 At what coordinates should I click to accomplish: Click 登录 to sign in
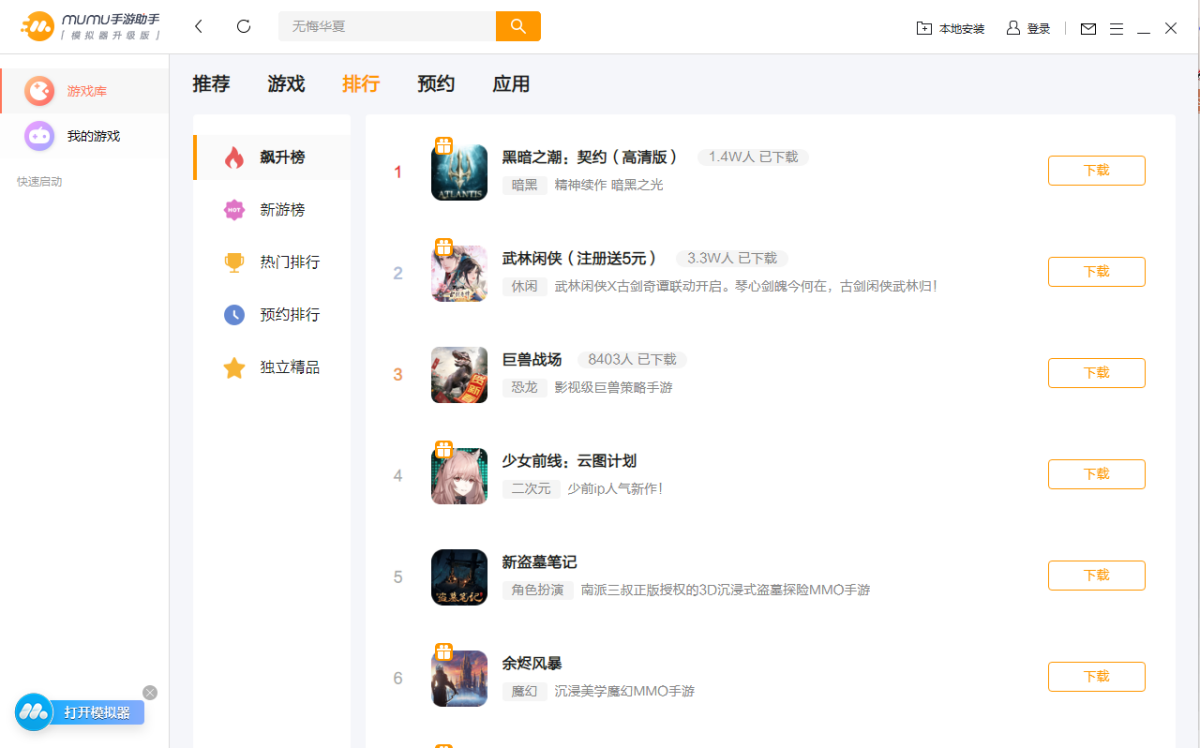pos(1037,29)
